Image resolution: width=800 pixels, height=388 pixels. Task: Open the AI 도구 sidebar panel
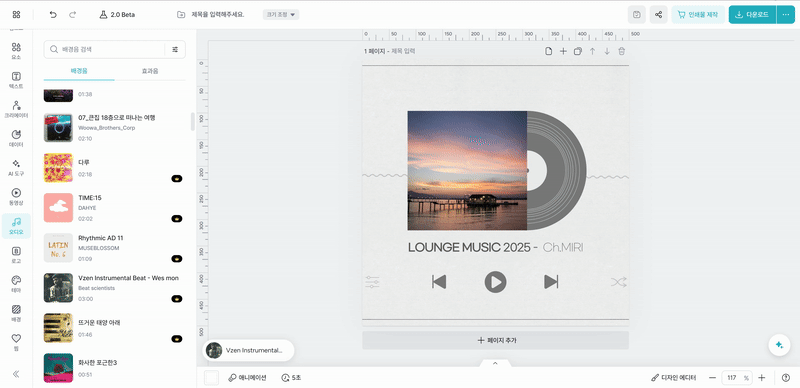tap(16, 167)
